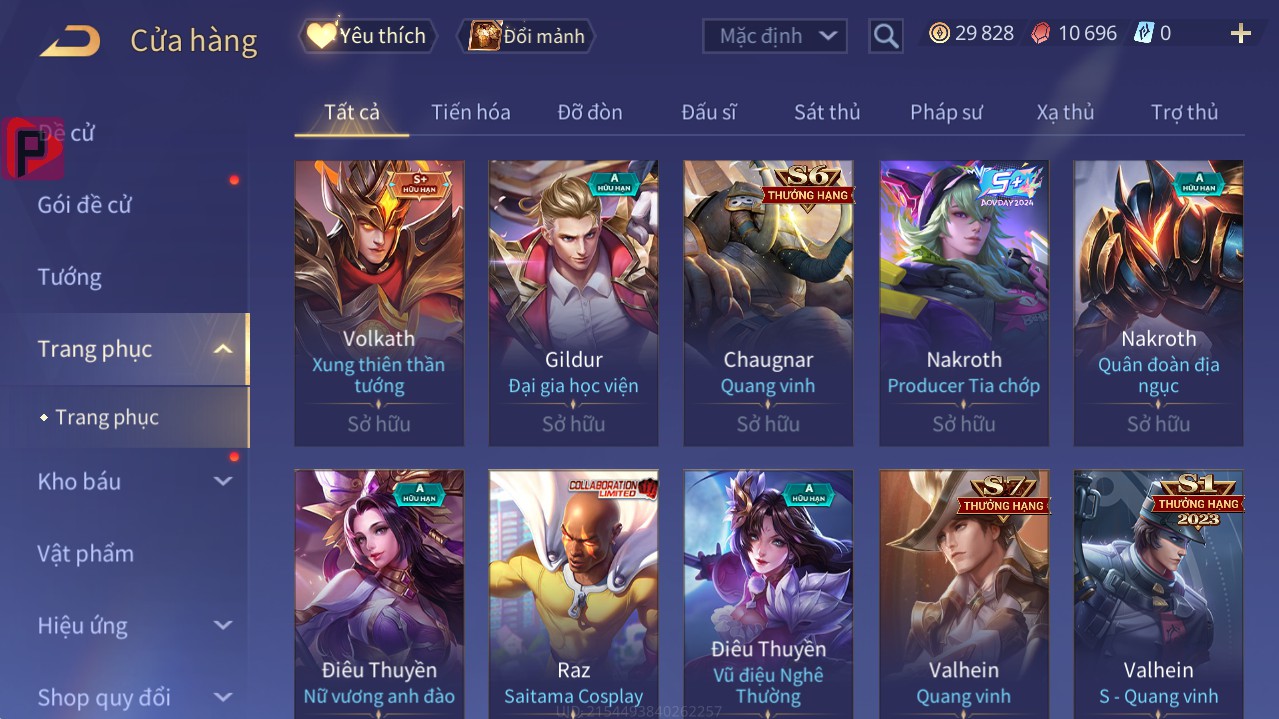Select the Raz Saitama Cosplay skin card
The image size is (1279, 719).
(x=574, y=594)
